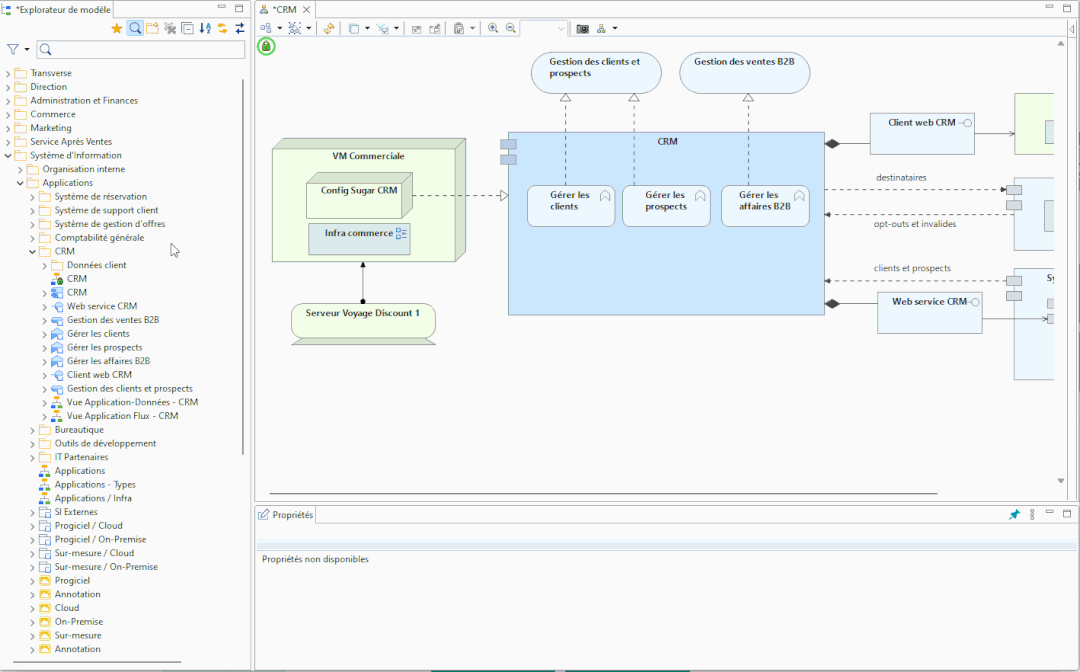Screen dimensions: 1080x672
Task: Click the diagram hierarchy icon beside the camera
Action: click(x=601, y=28)
